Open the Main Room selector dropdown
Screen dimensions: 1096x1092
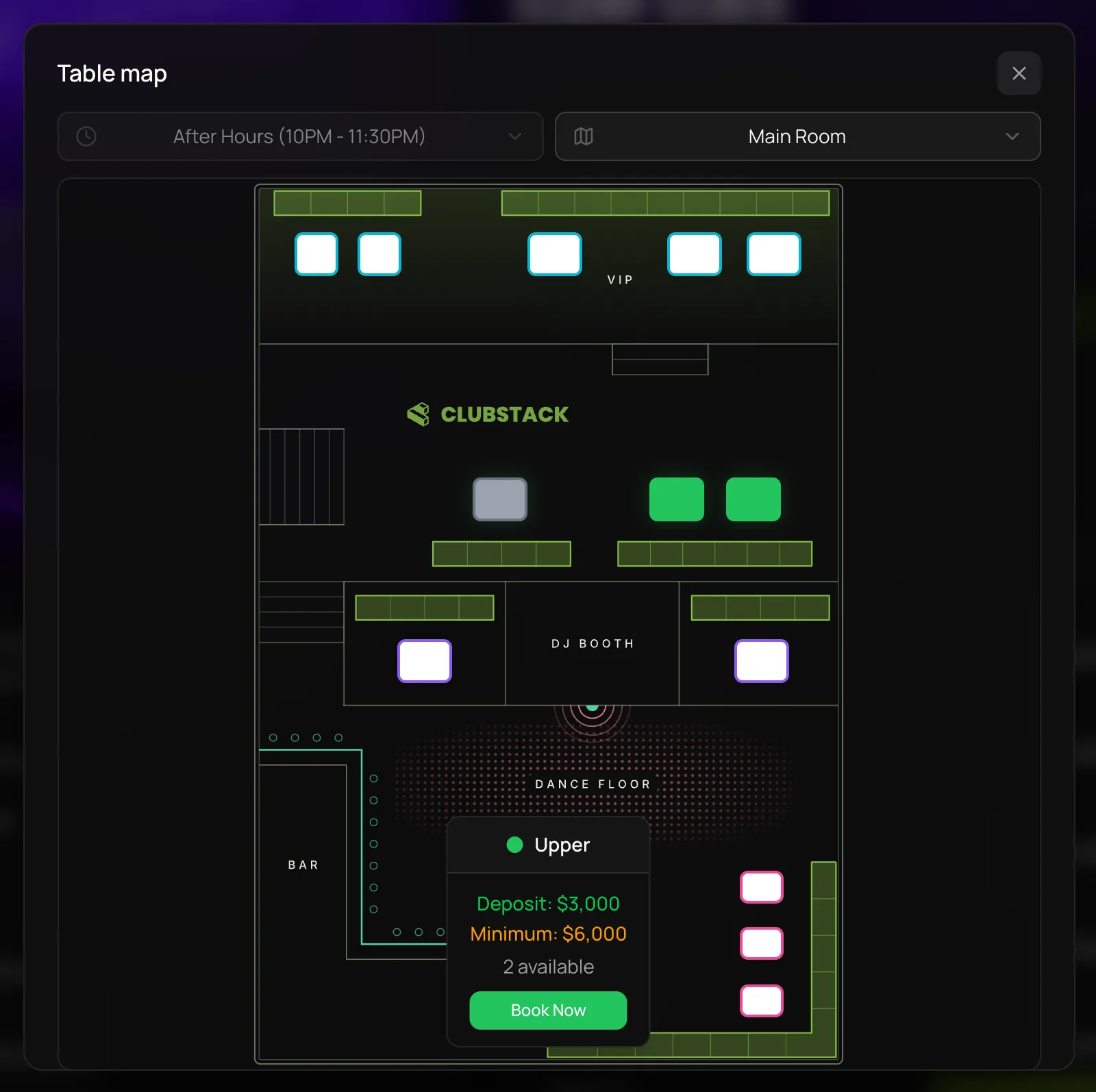[x=797, y=136]
